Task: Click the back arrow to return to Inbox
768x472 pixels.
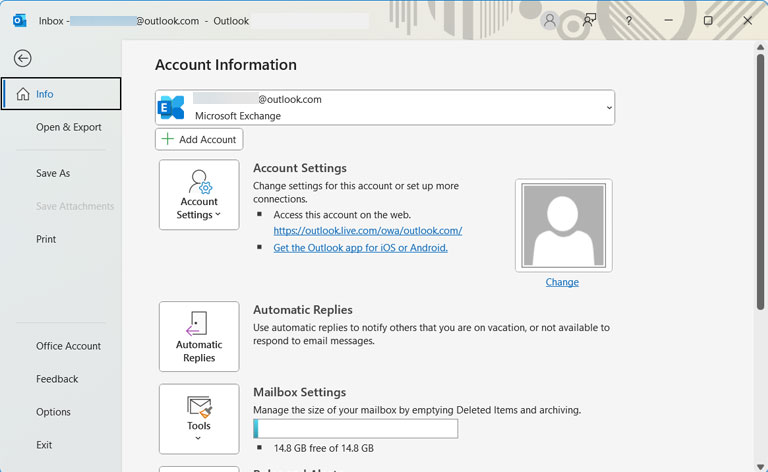Action: click(x=23, y=58)
